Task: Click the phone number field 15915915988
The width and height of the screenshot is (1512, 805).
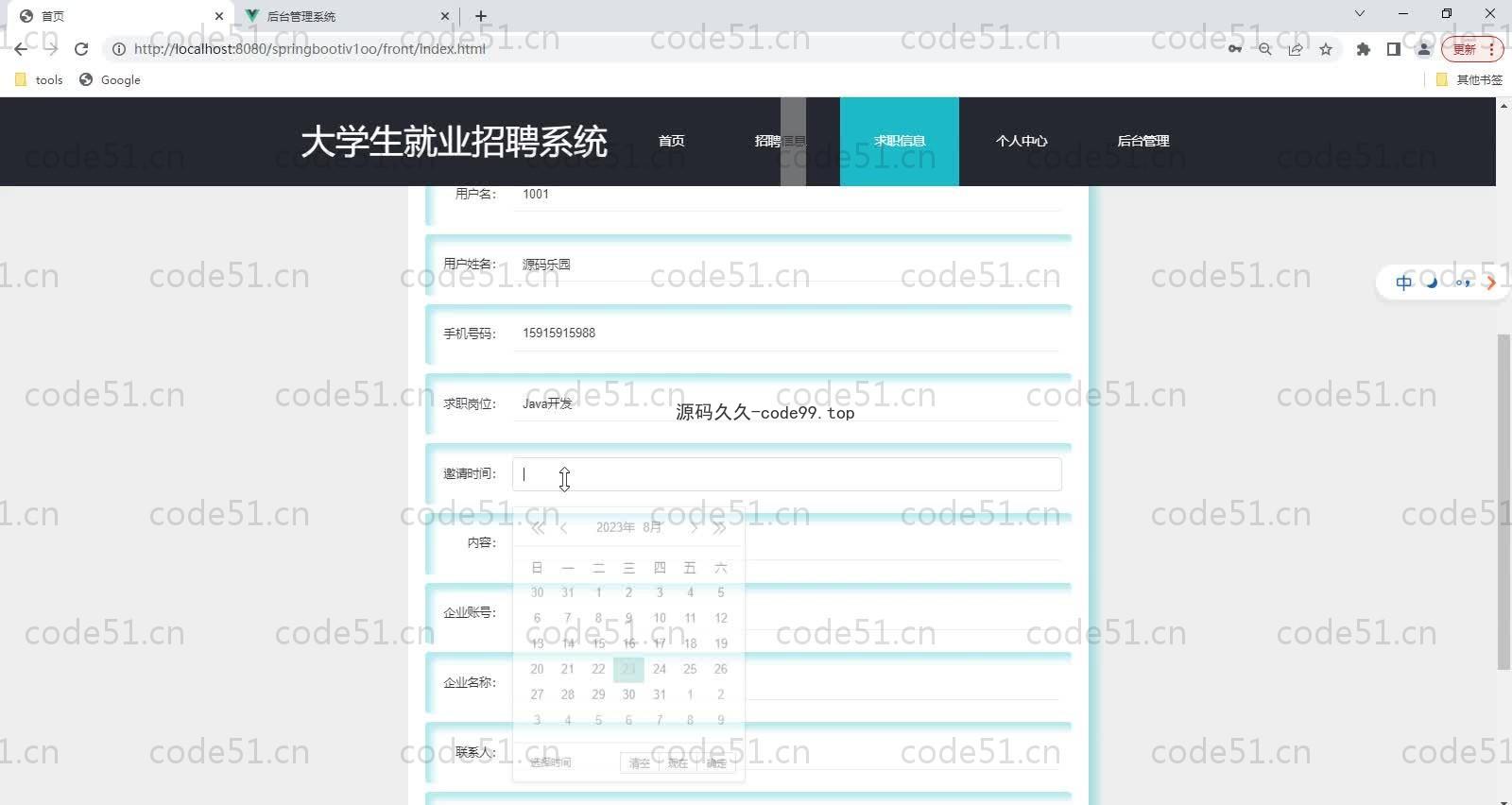Action: [x=786, y=334]
